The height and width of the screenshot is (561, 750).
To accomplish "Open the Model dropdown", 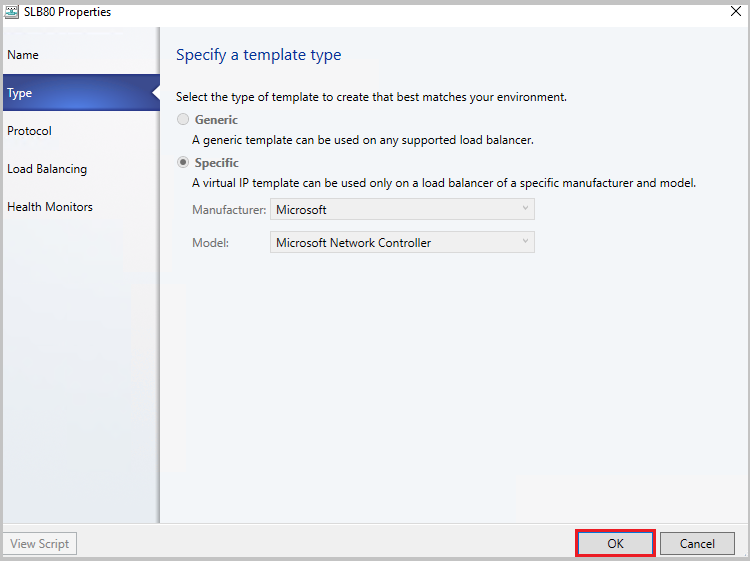I will coord(402,242).
